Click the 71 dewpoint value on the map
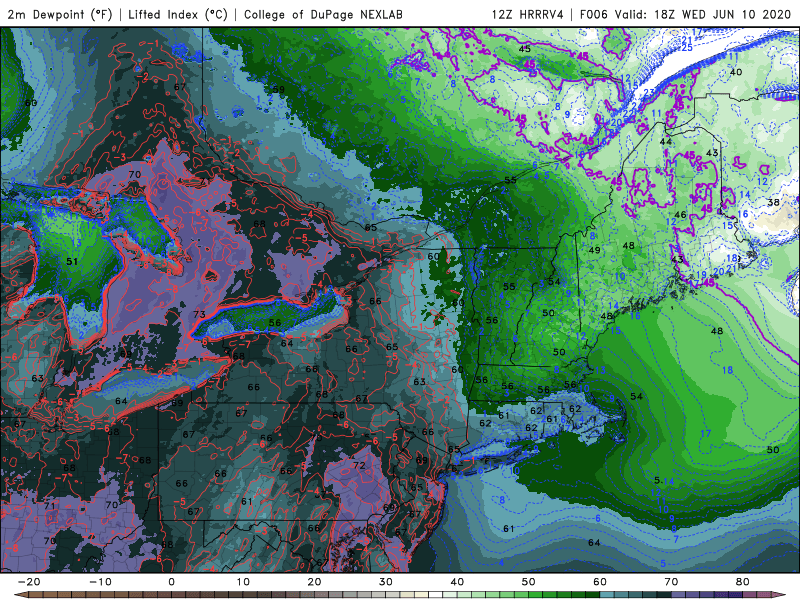The height and width of the screenshot is (600, 800). pyautogui.click(x=49, y=506)
